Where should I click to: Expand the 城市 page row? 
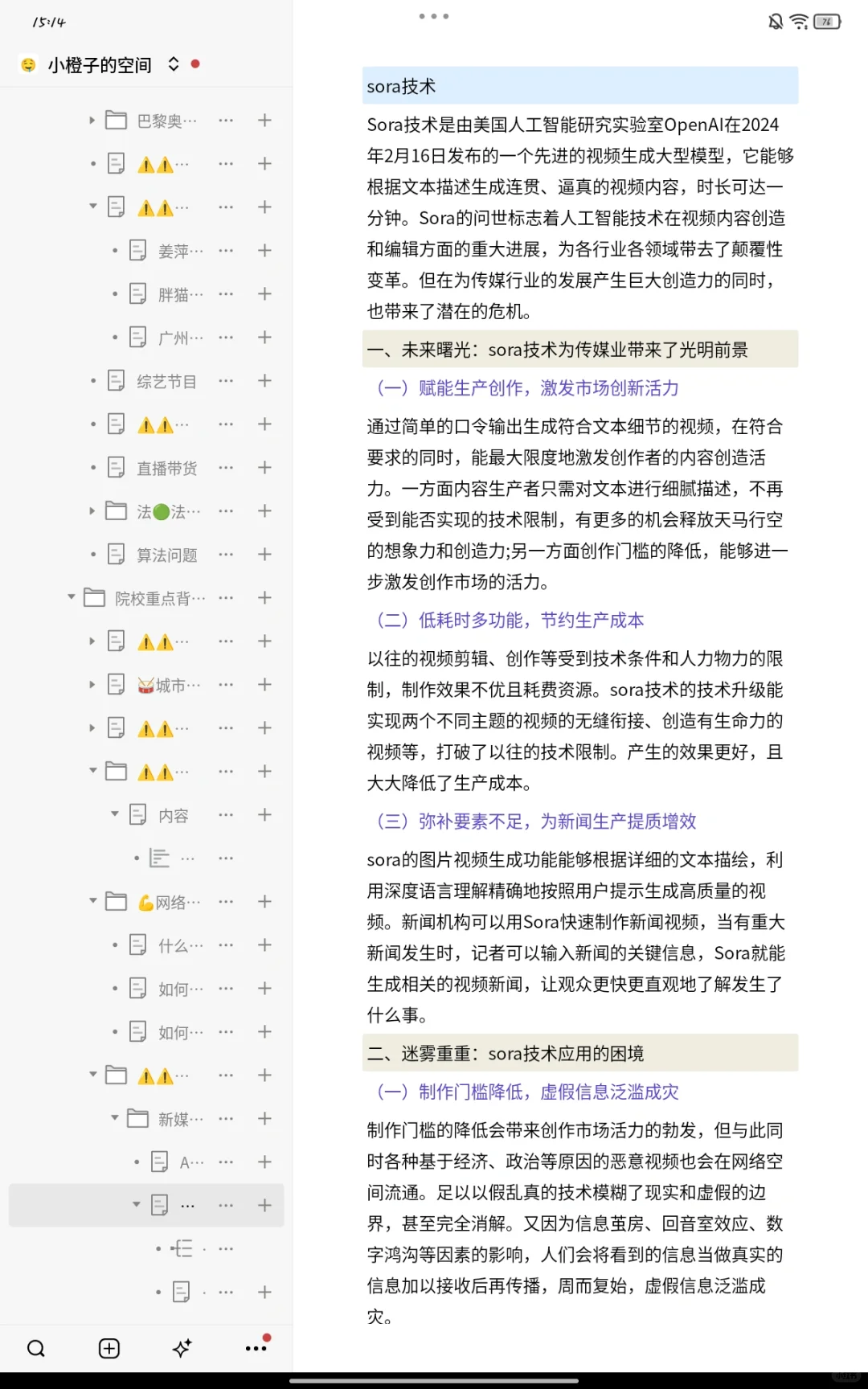[x=92, y=685]
